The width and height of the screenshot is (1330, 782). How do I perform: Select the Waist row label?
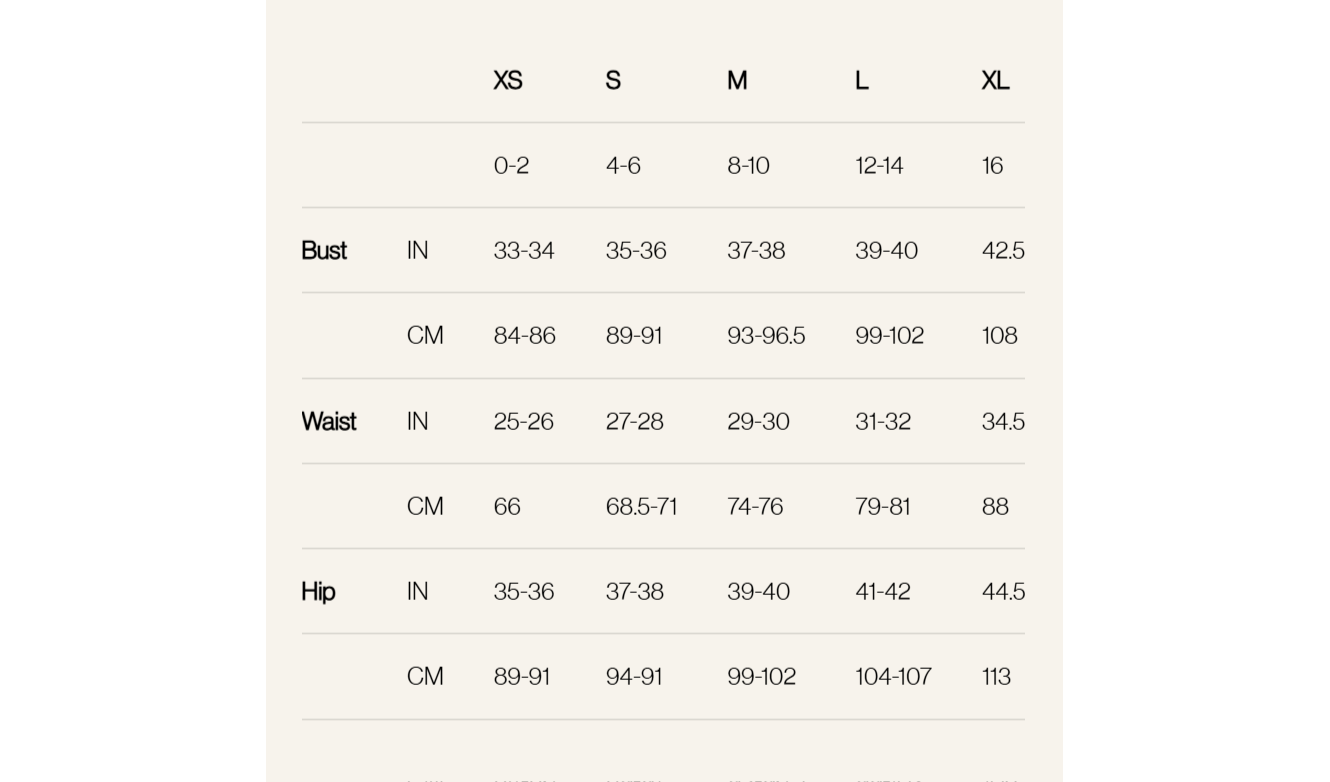(x=328, y=422)
